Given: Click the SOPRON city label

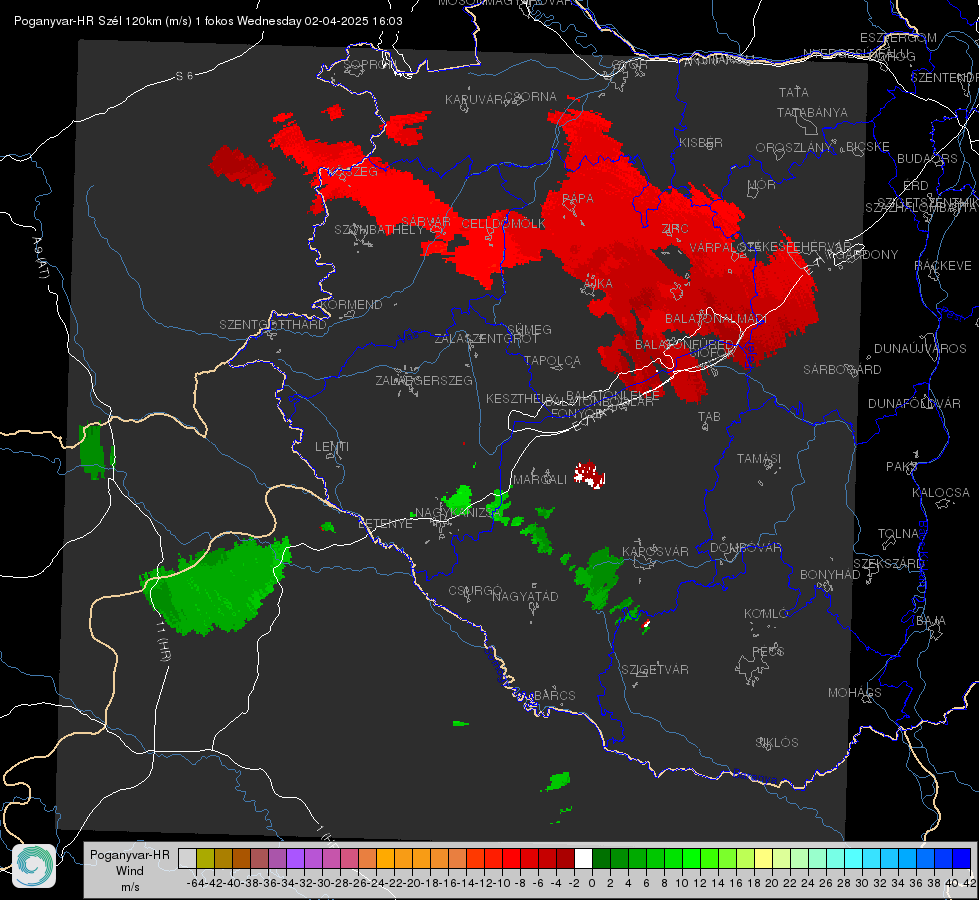Looking at the screenshot, I should click(x=368, y=64).
